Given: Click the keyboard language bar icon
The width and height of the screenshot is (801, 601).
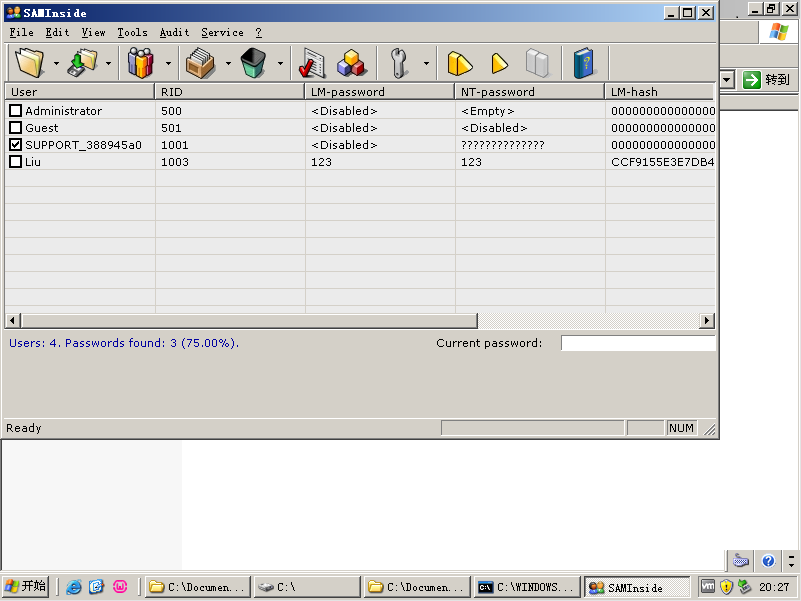Looking at the screenshot, I should 741,561.
